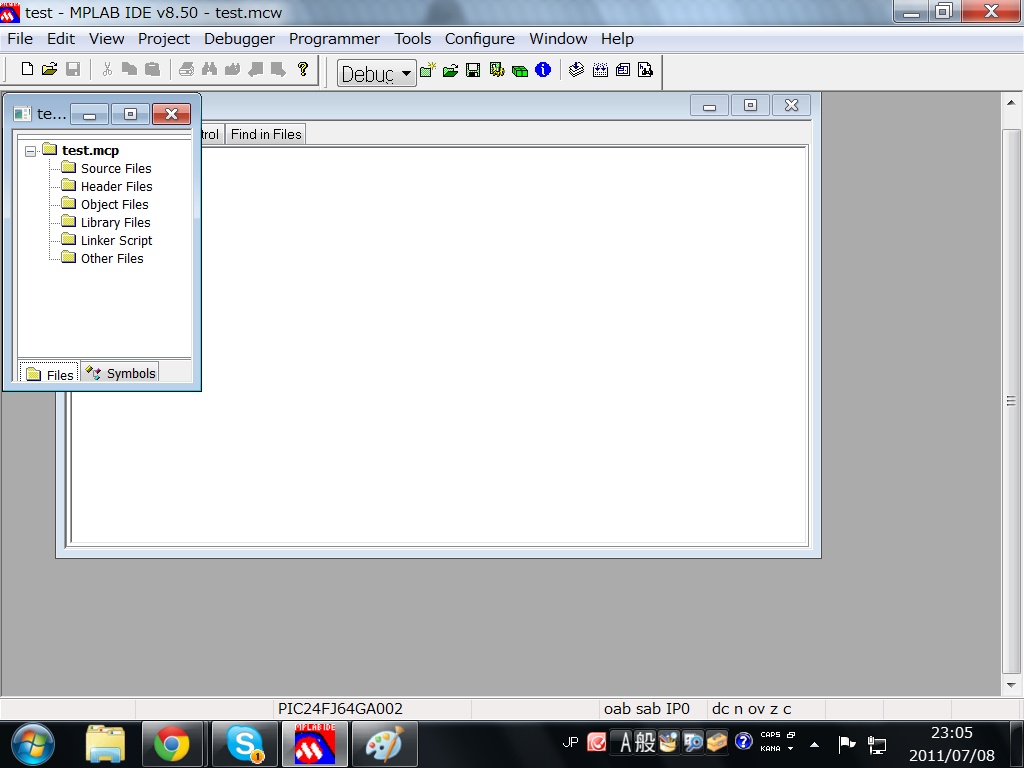Switch to the Symbols tab in project window
The image size is (1024, 768).
pos(121,373)
